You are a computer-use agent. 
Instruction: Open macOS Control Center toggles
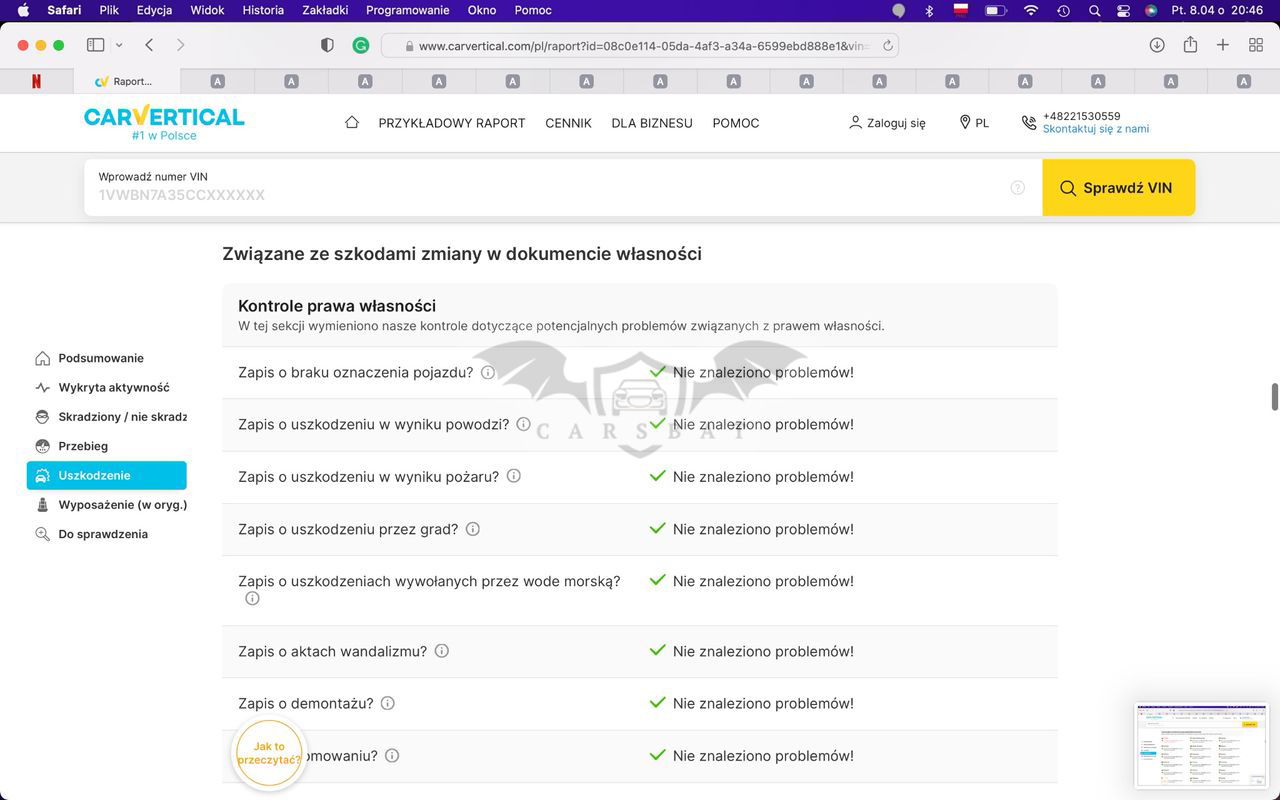1123,10
